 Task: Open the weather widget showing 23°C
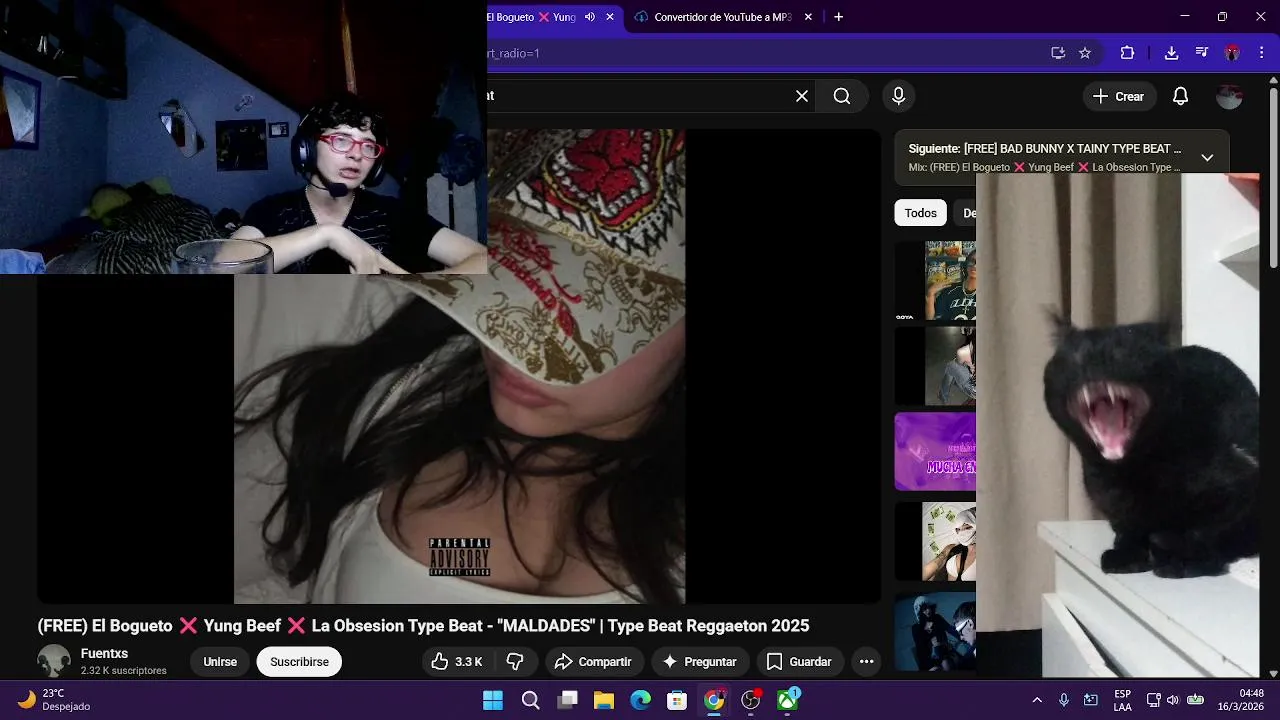point(56,699)
